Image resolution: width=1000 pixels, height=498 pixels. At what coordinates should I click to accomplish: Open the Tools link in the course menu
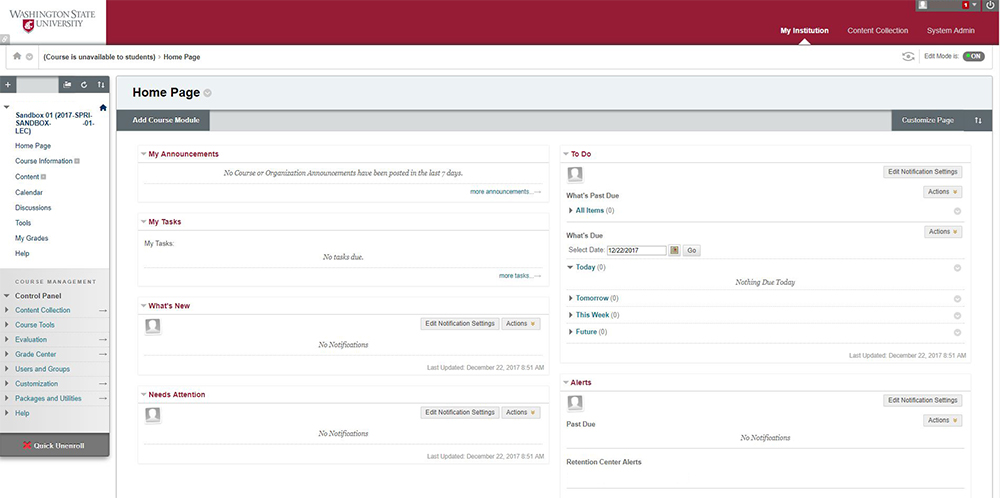tap(23, 223)
